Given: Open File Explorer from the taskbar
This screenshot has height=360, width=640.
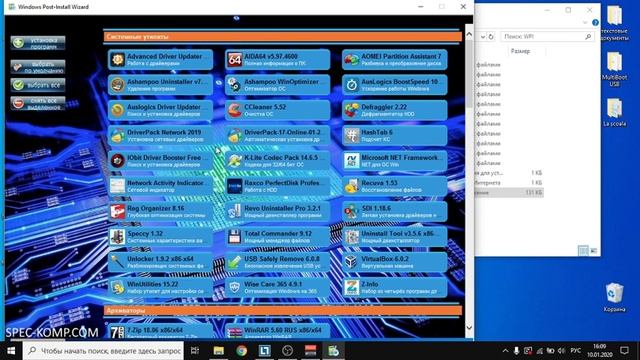Looking at the screenshot, I should [x=218, y=351].
